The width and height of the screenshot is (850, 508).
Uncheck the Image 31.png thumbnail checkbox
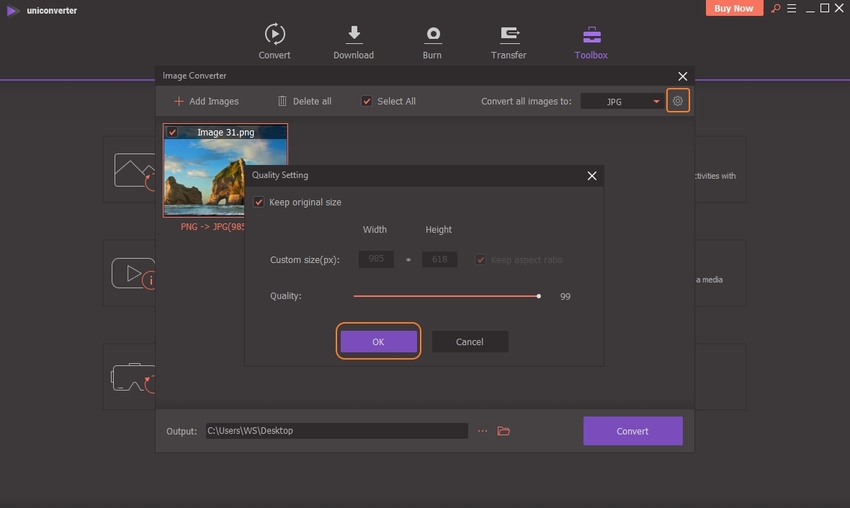(x=173, y=132)
